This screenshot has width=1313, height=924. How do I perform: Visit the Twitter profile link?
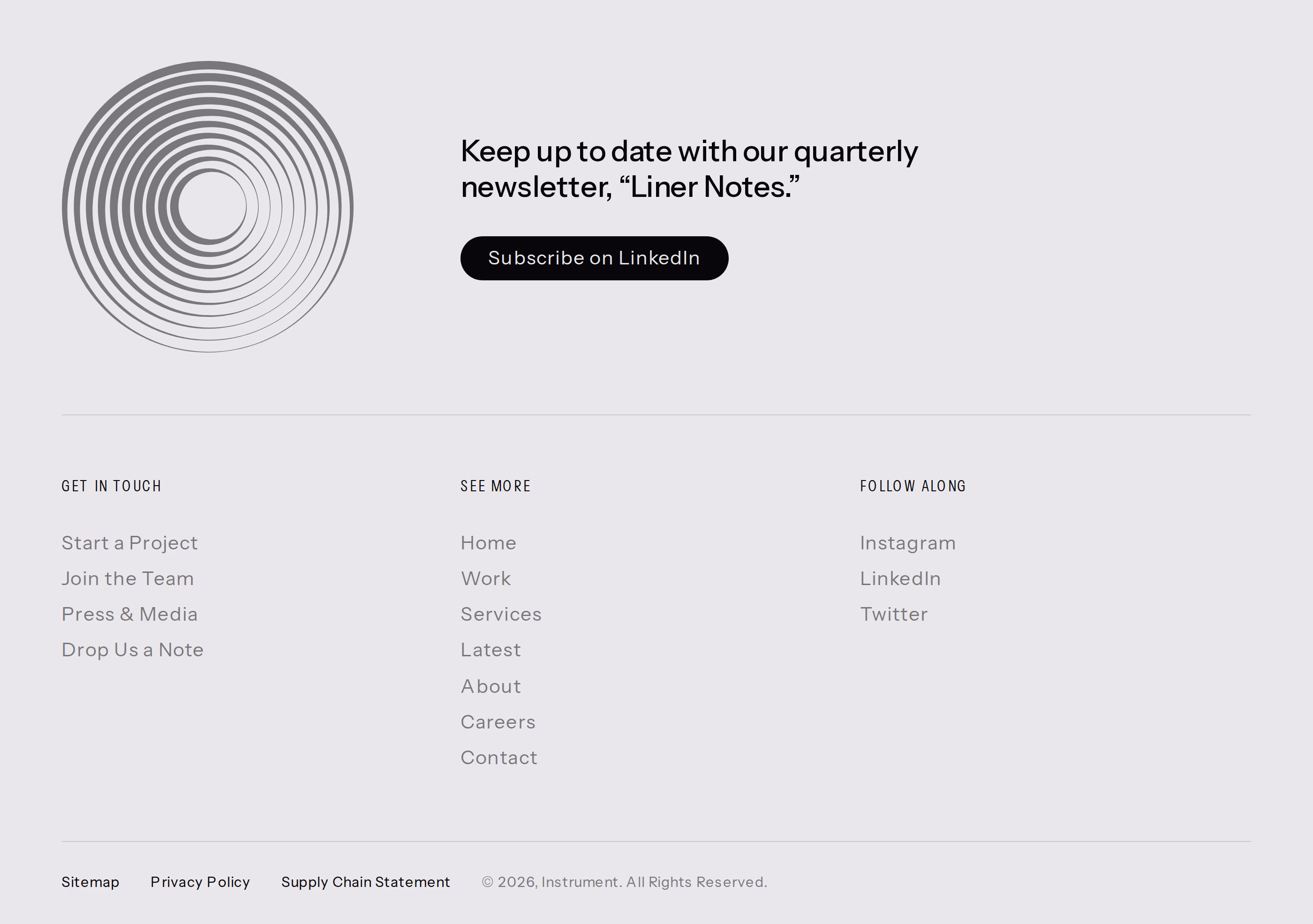click(894, 614)
